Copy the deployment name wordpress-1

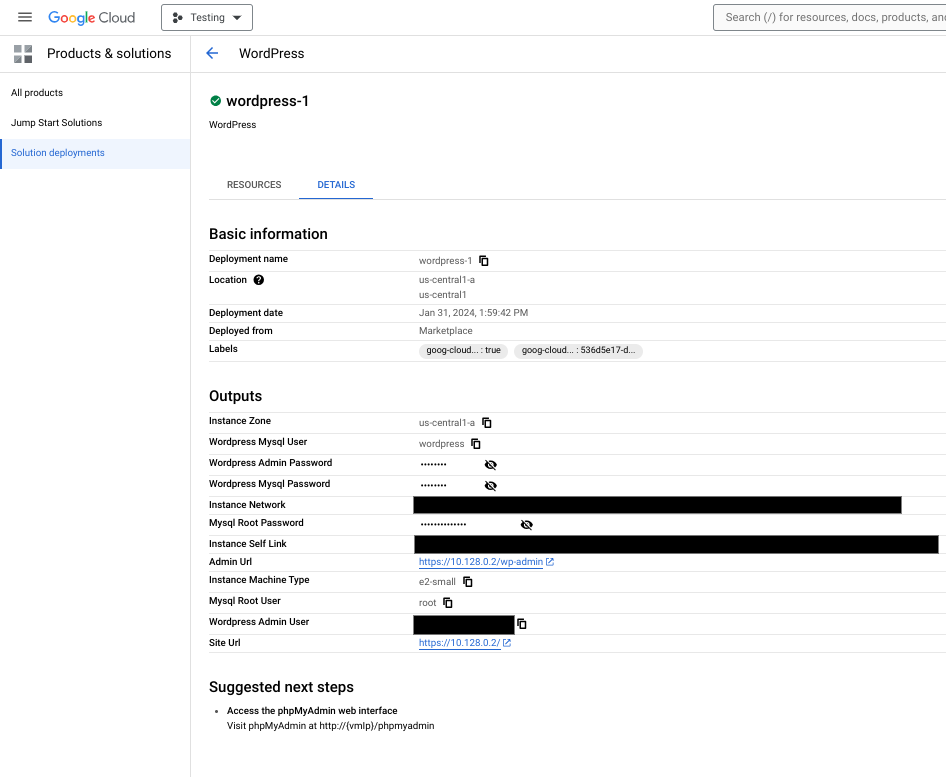click(484, 261)
